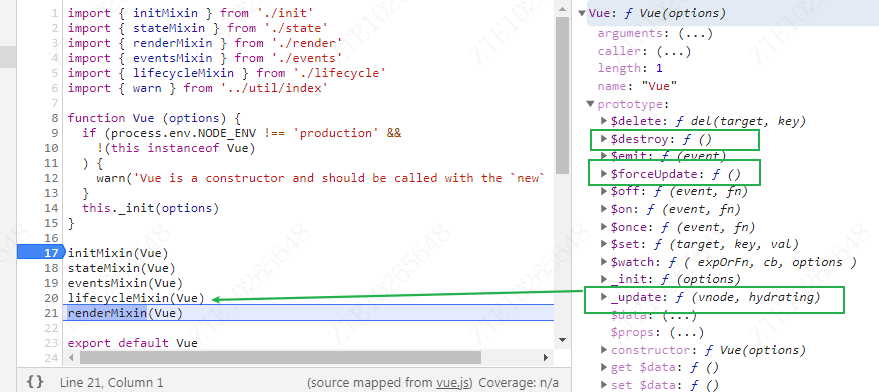The width and height of the screenshot is (879, 392).
Task: Click the horizontal scrollbar thumb
Action: [x=280, y=357]
